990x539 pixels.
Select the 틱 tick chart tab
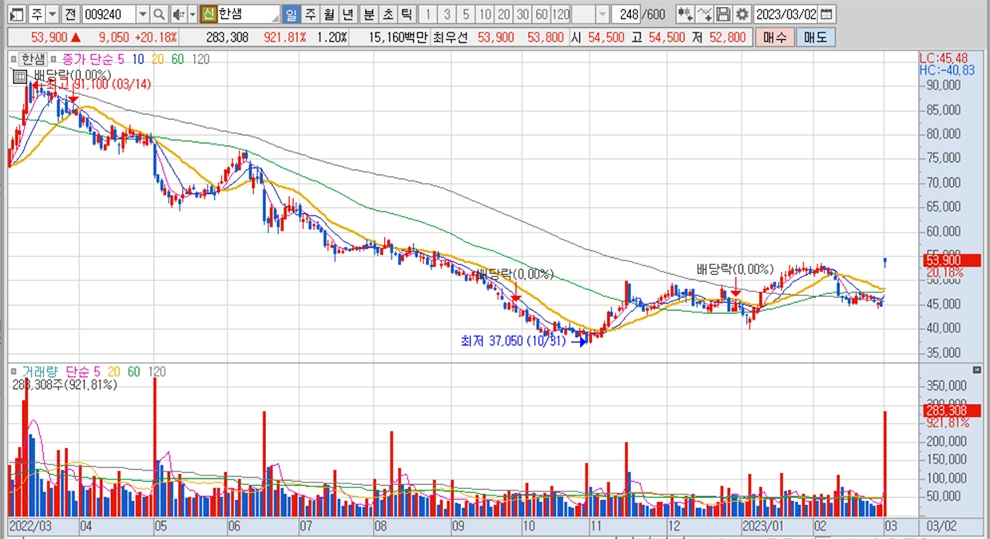pyautogui.click(x=405, y=14)
